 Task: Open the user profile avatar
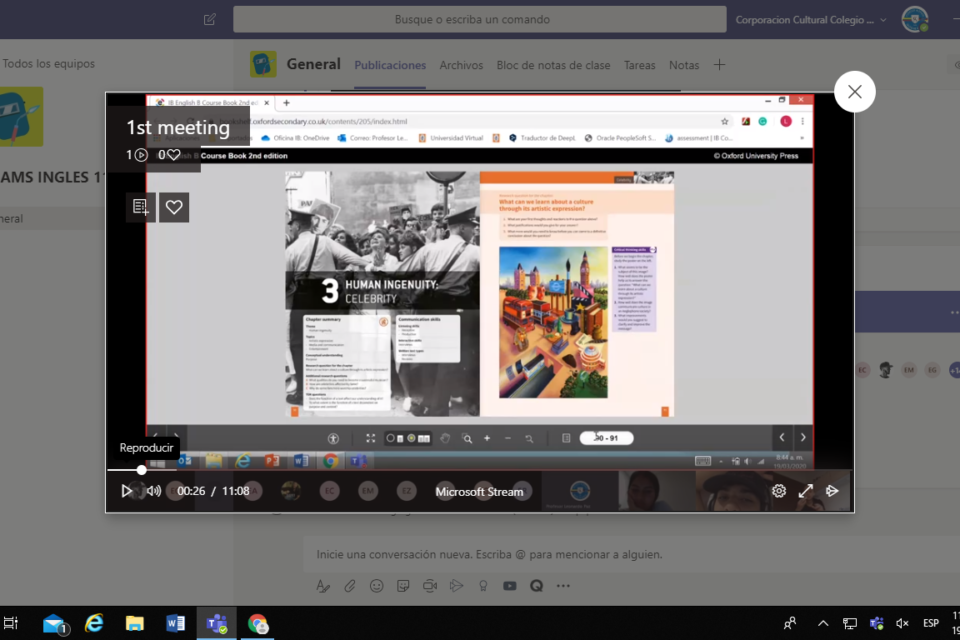915,19
